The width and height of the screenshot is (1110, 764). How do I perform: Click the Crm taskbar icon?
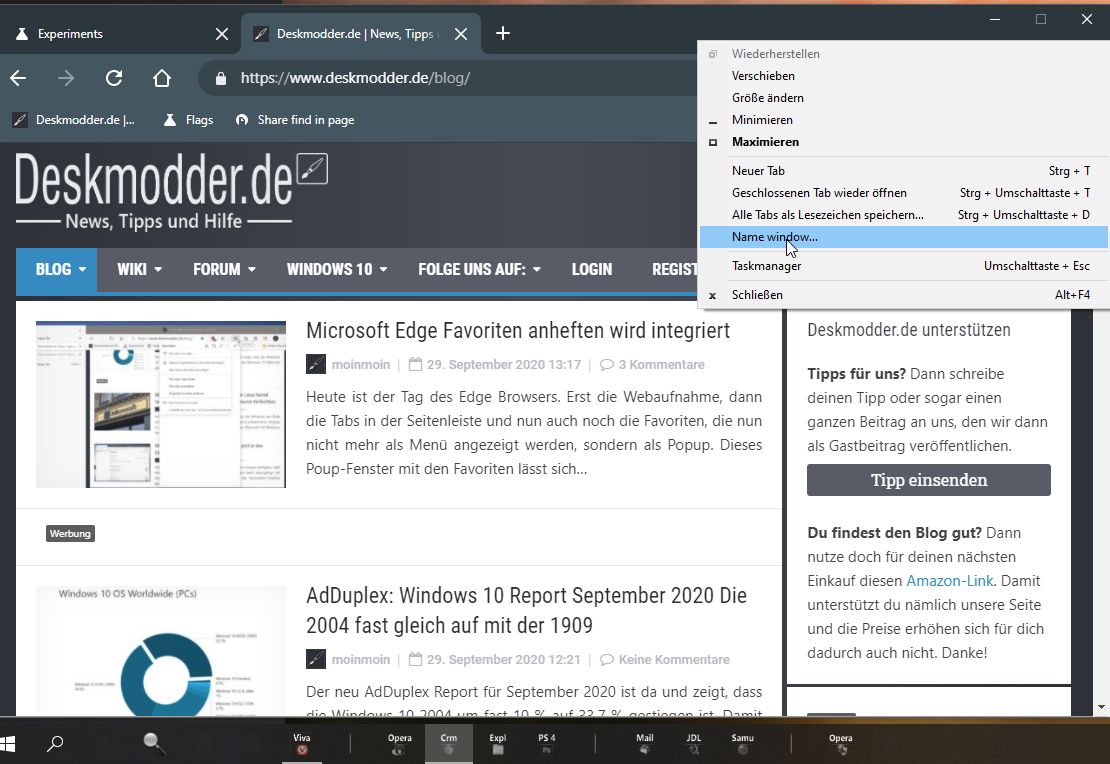(449, 743)
